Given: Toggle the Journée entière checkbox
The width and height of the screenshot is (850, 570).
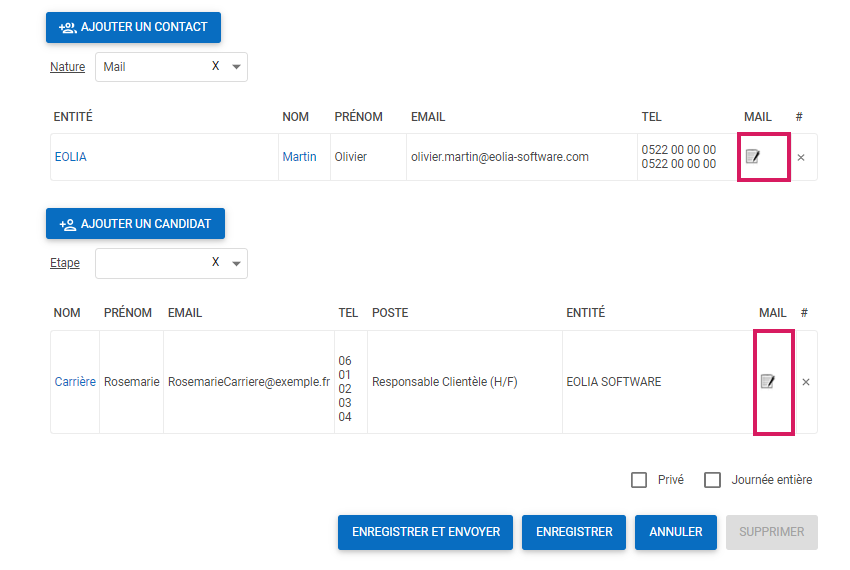Looking at the screenshot, I should (712, 480).
